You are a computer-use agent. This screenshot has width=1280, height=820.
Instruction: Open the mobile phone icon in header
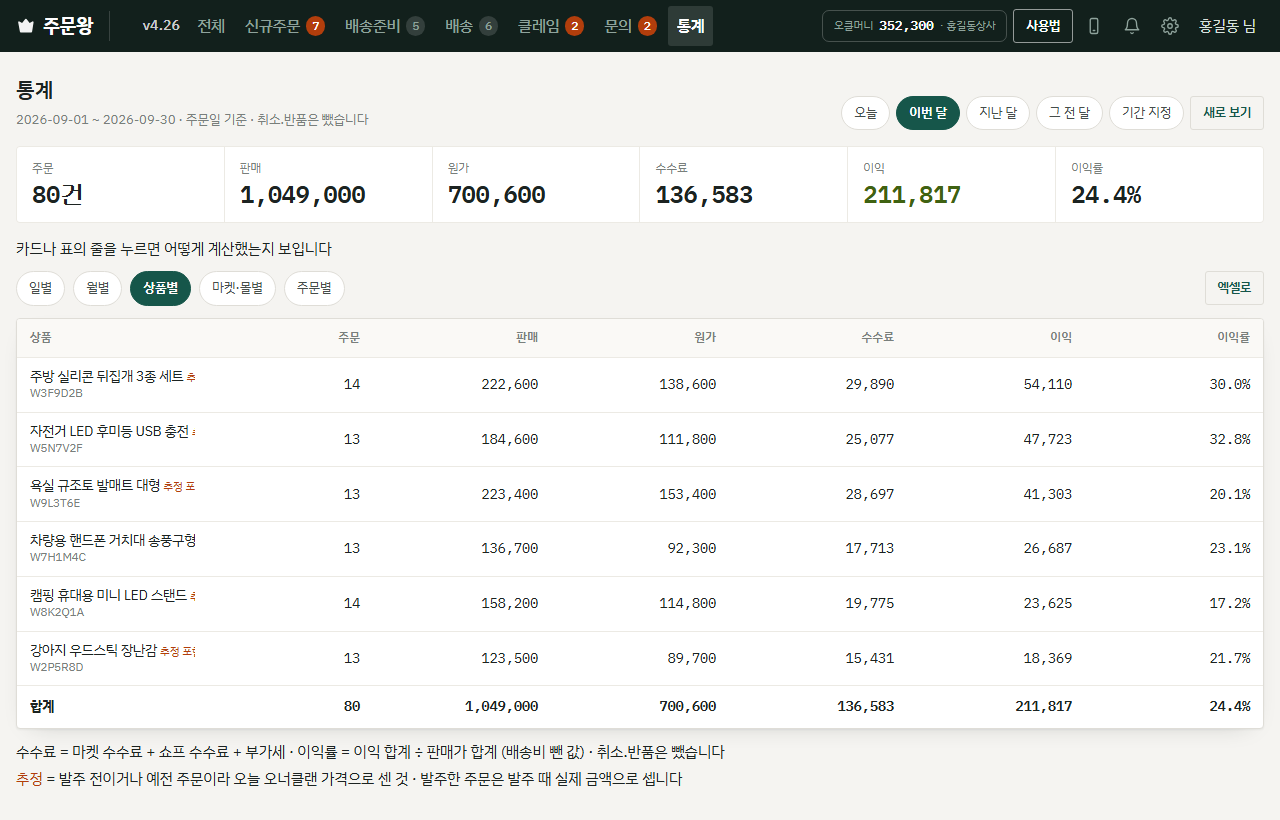coord(1094,26)
